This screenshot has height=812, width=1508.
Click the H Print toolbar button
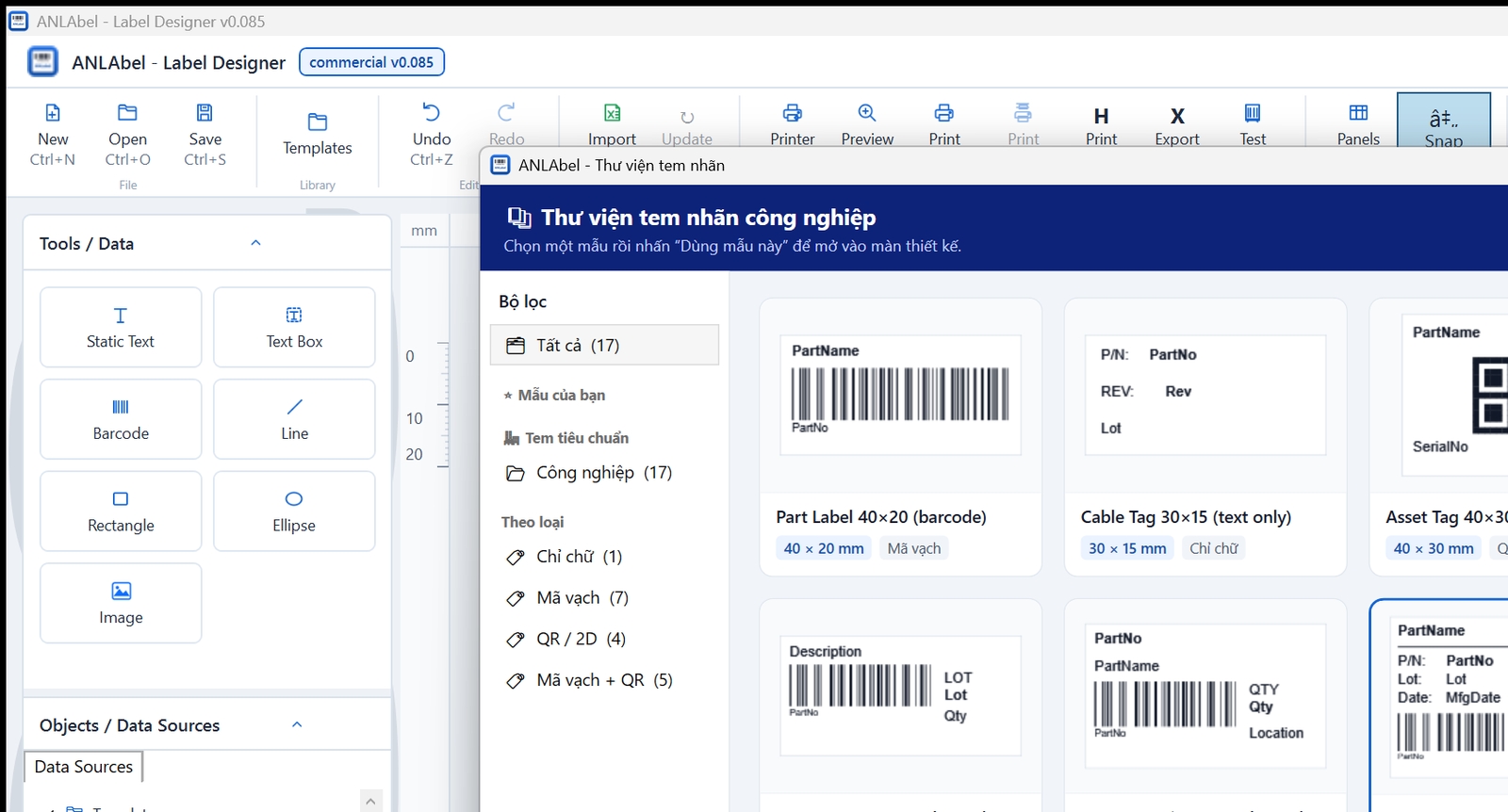pyautogui.click(x=1101, y=125)
